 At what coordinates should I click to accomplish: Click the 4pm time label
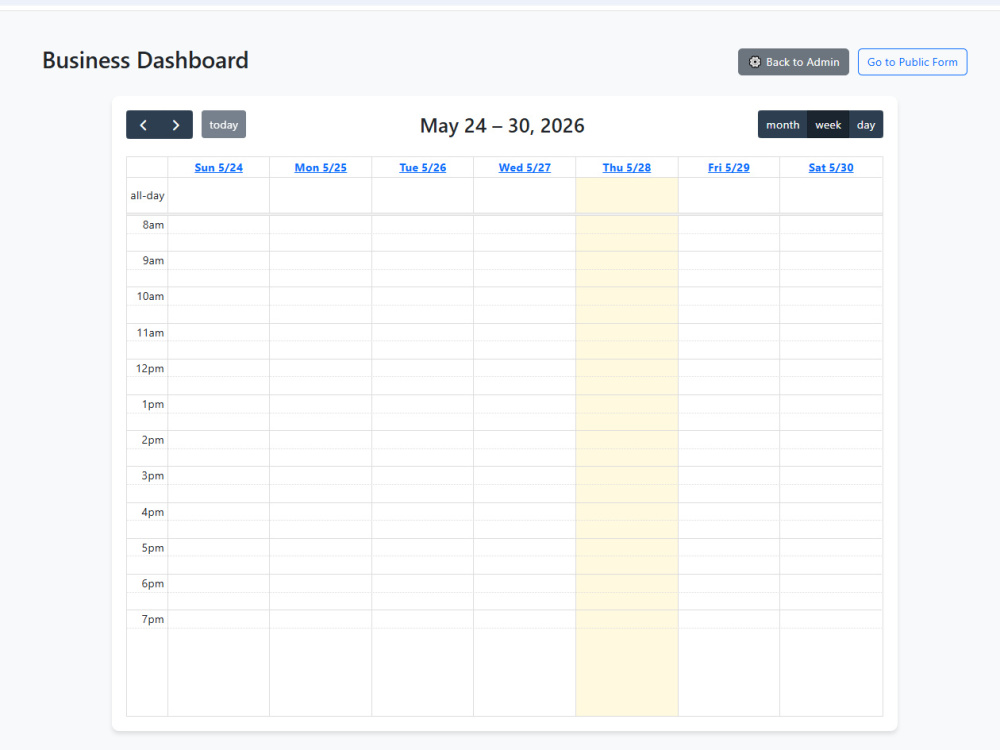click(153, 512)
